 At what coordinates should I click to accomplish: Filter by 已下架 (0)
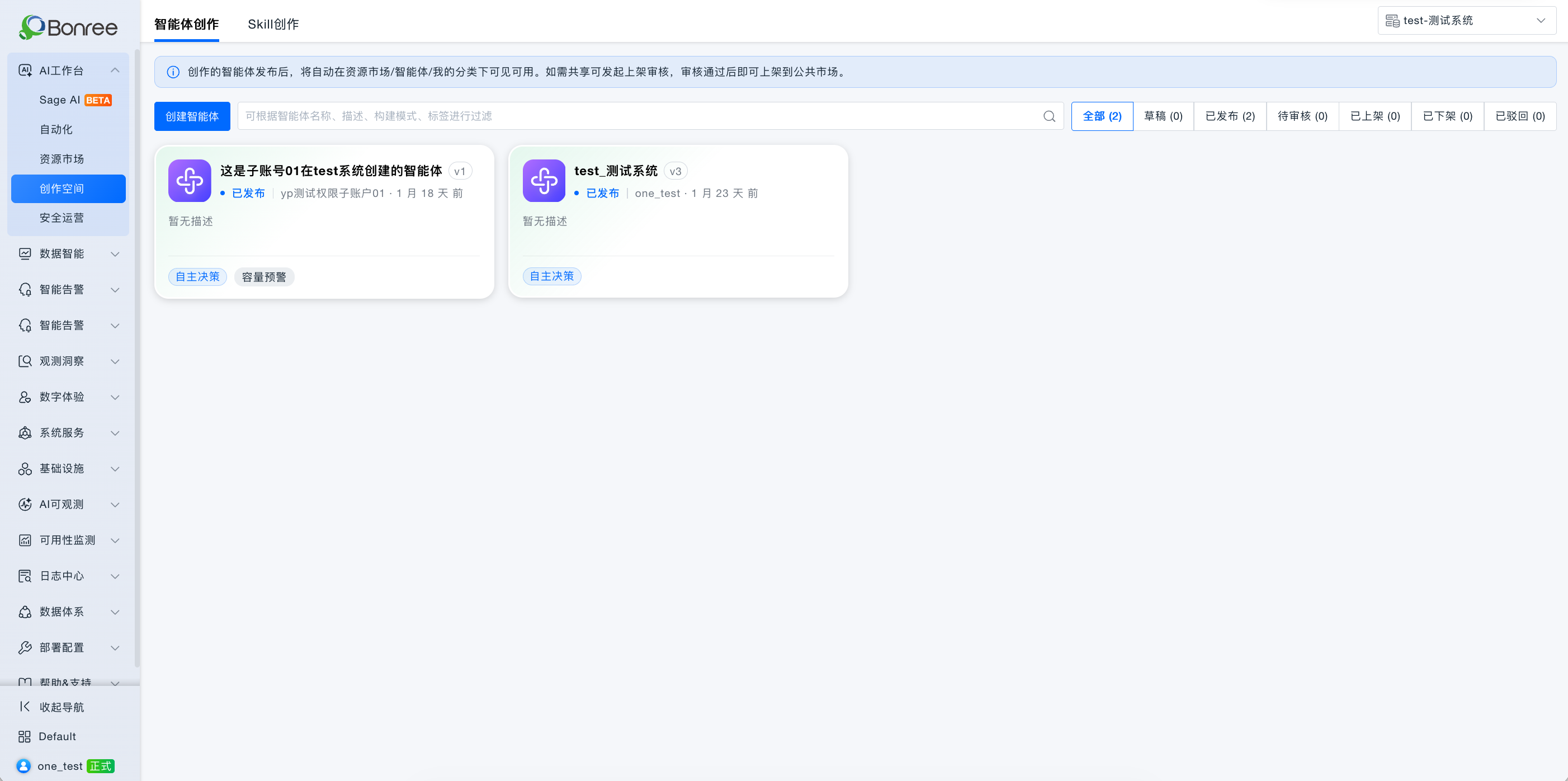click(1447, 116)
